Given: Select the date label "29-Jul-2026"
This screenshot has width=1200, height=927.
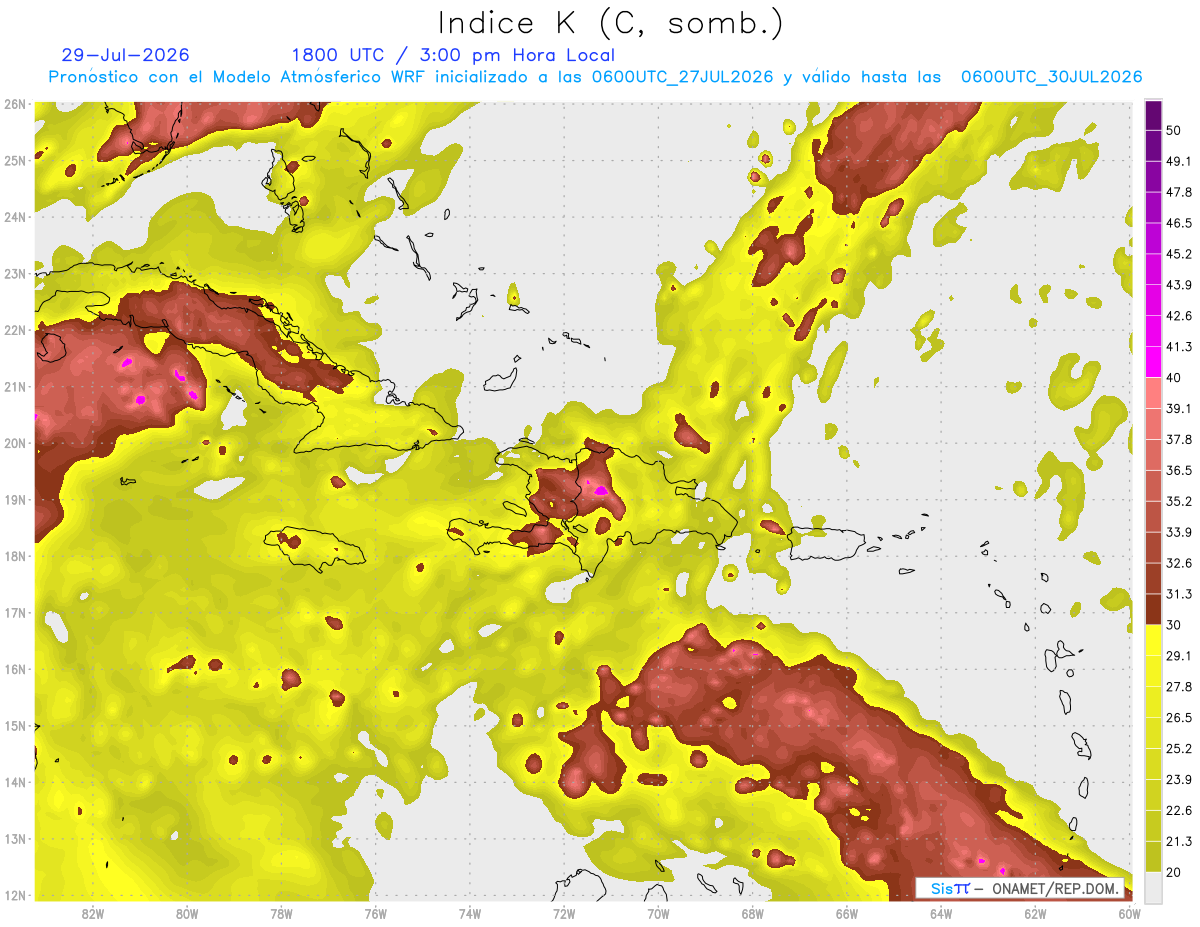Looking at the screenshot, I should [x=125, y=55].
